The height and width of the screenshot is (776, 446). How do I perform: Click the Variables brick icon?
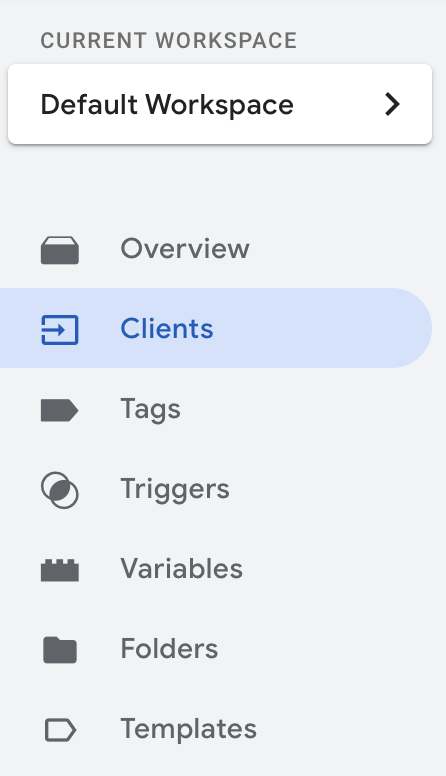(x=59, y=570)
